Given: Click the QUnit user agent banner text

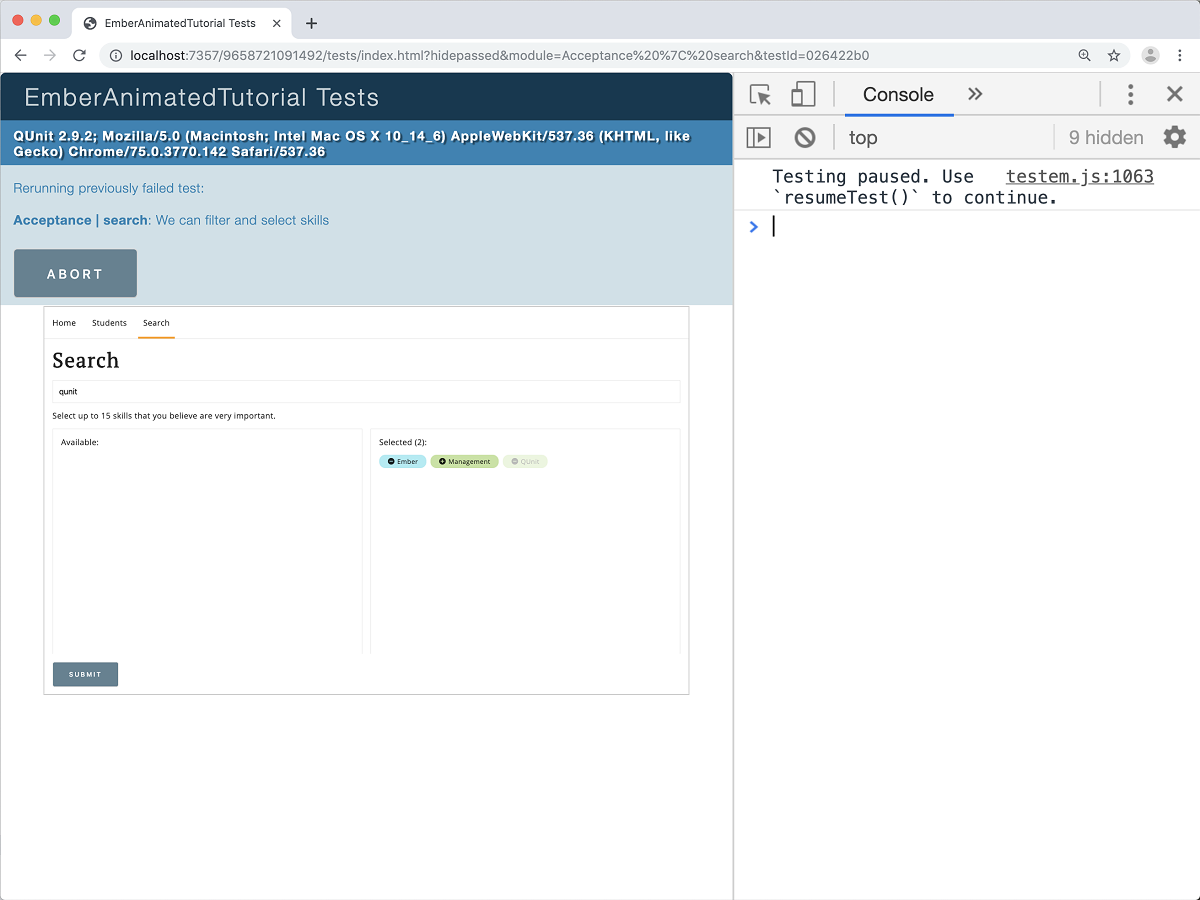Looking at the screenshot, I should click(352, 144).
